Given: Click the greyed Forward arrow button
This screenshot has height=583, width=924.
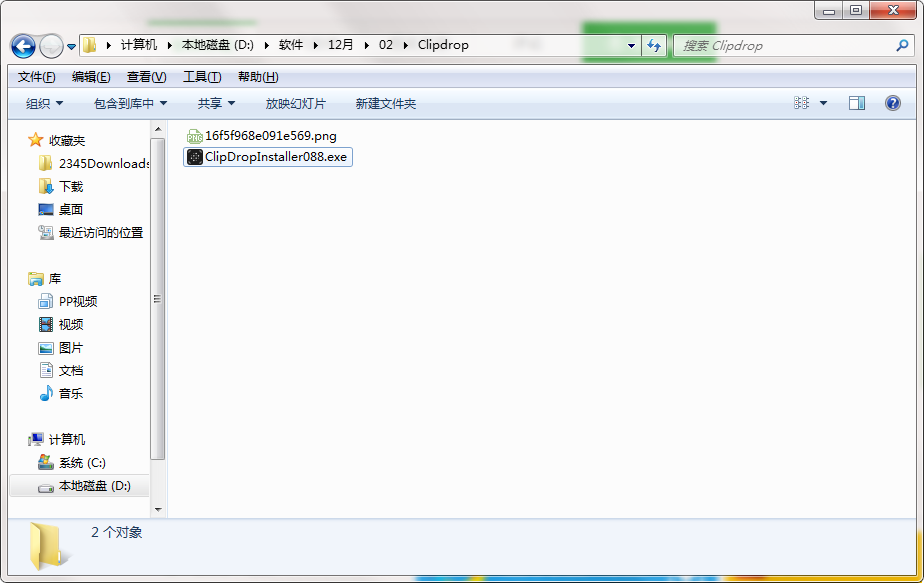Looking at the screenshot, I should (x=51, y=46).
